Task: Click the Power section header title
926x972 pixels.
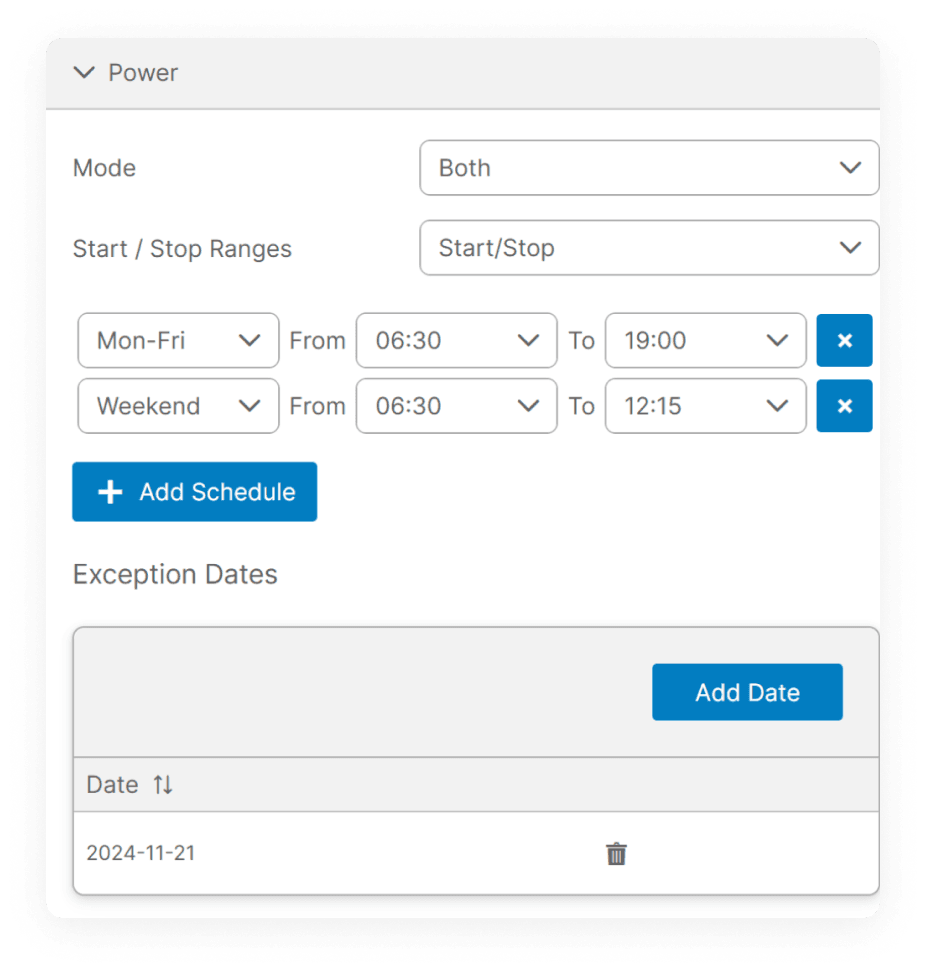Action: (143, 73)
